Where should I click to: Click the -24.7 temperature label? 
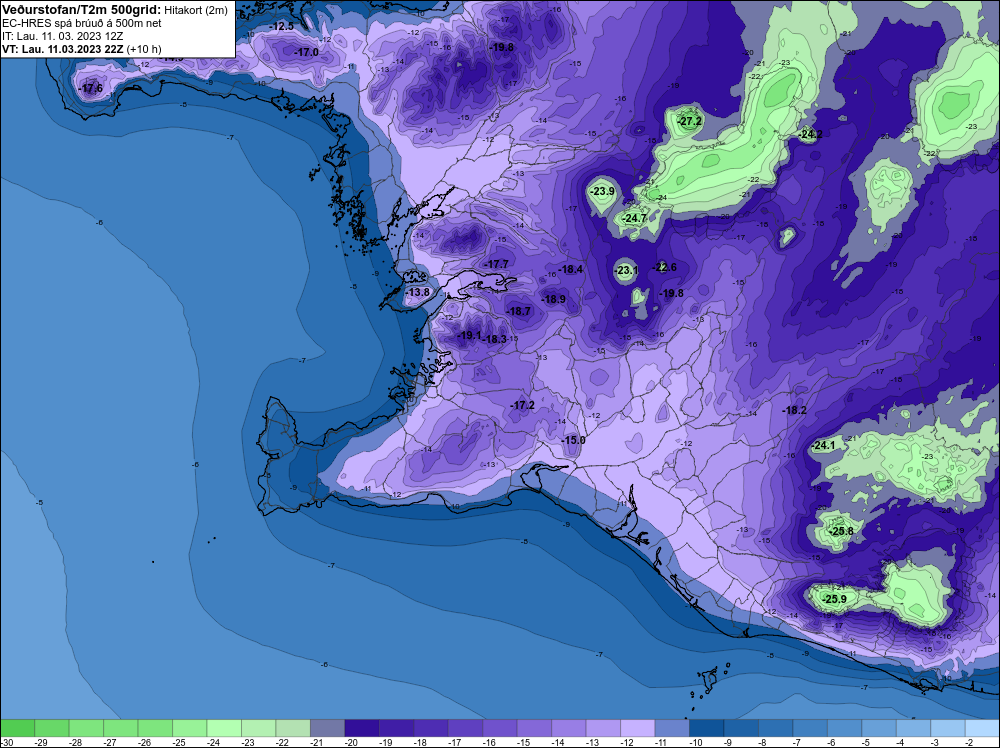coord(634,218)
